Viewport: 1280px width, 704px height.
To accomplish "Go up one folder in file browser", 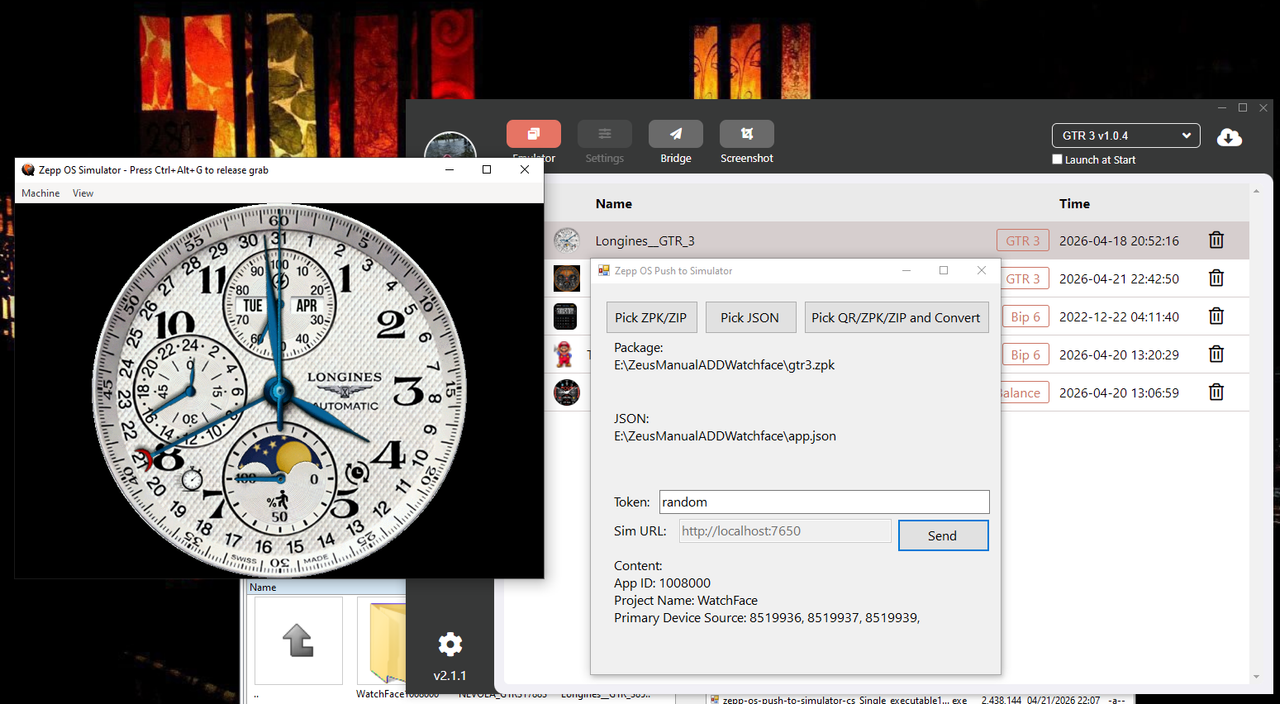I will [x=299, y=640].
